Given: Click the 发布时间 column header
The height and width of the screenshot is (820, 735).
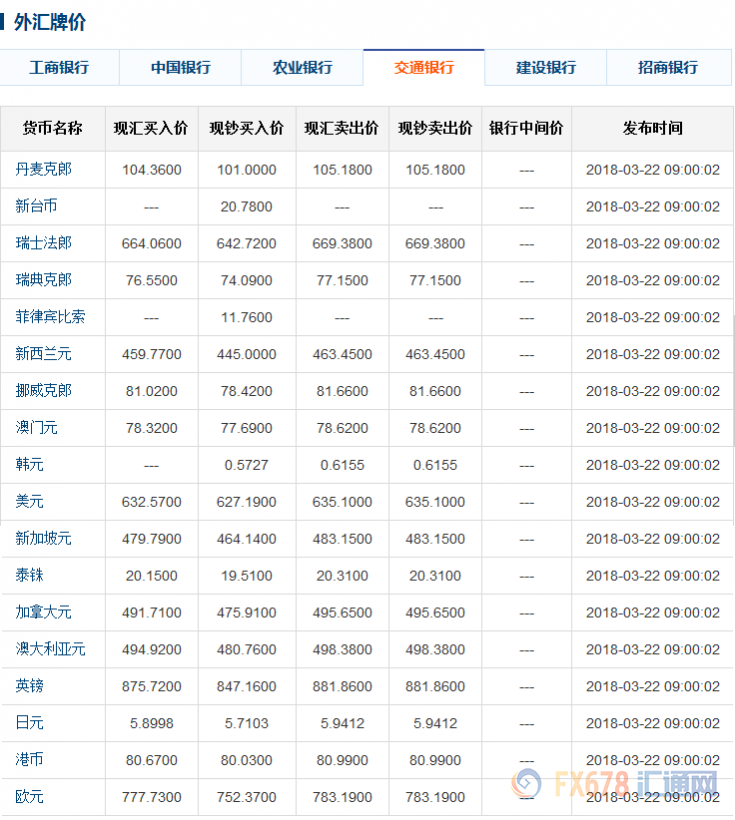Looking at the screenshot, I should coord(653,129).
